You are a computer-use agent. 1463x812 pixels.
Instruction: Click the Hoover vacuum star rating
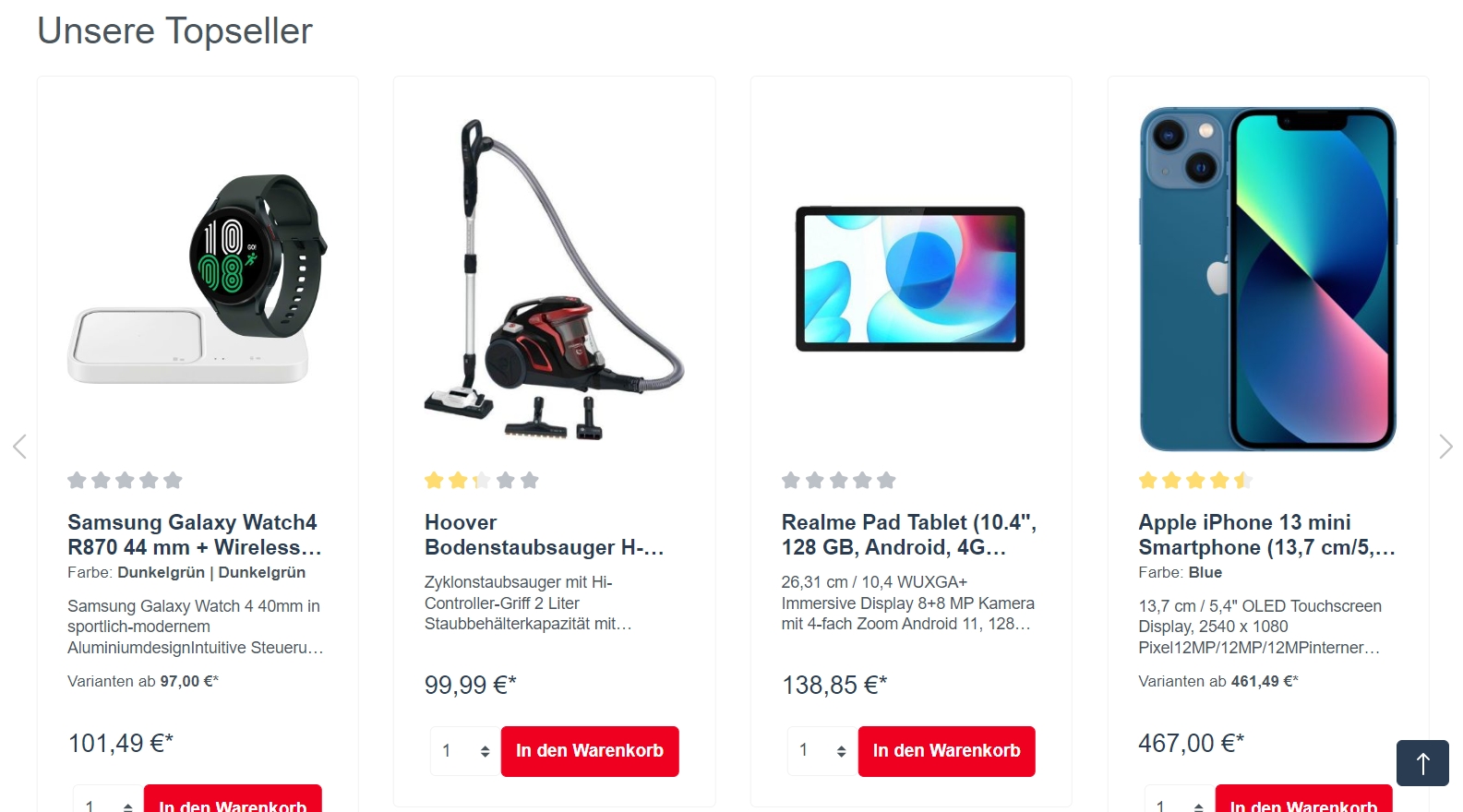(x=482, y=480)
